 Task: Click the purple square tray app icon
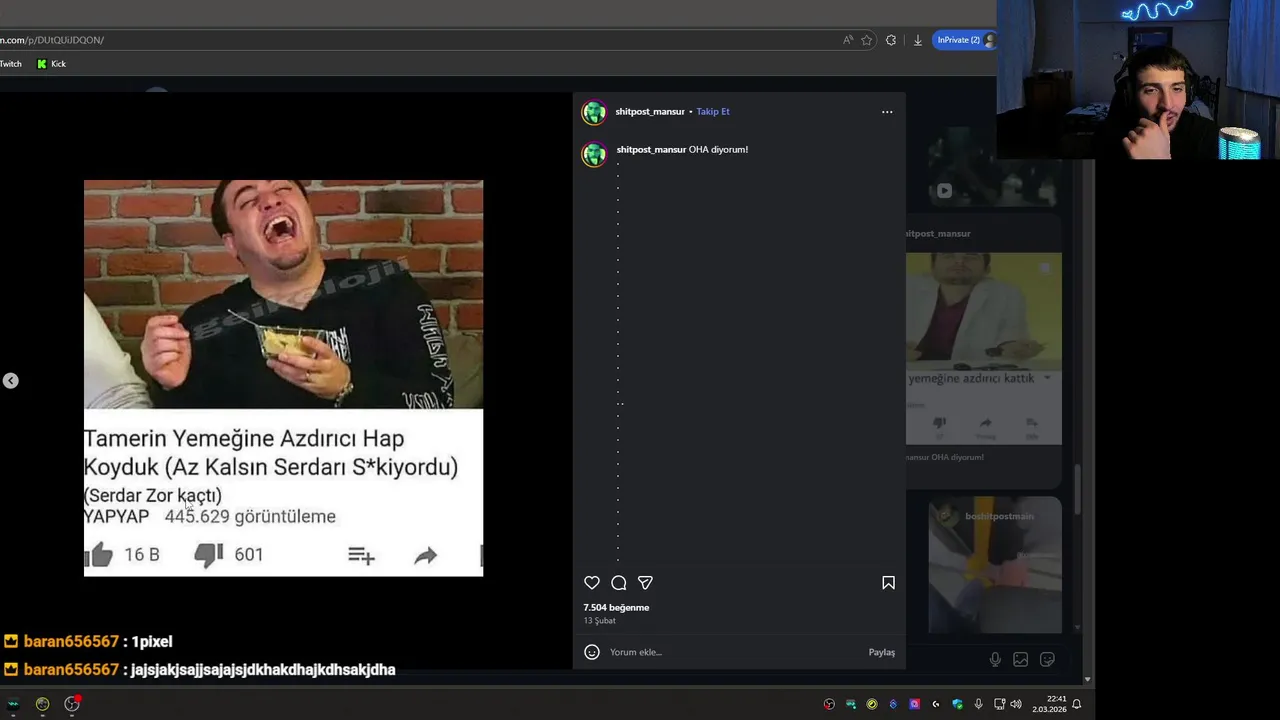coord(914,704)
